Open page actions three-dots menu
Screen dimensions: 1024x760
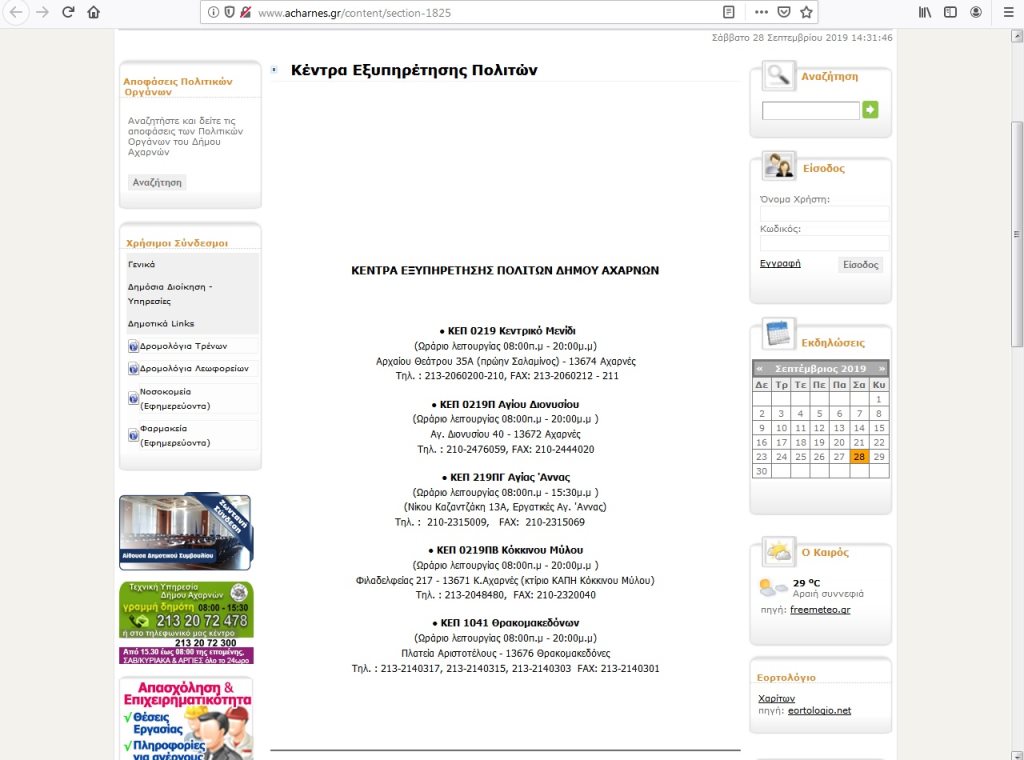coord(761,12)
